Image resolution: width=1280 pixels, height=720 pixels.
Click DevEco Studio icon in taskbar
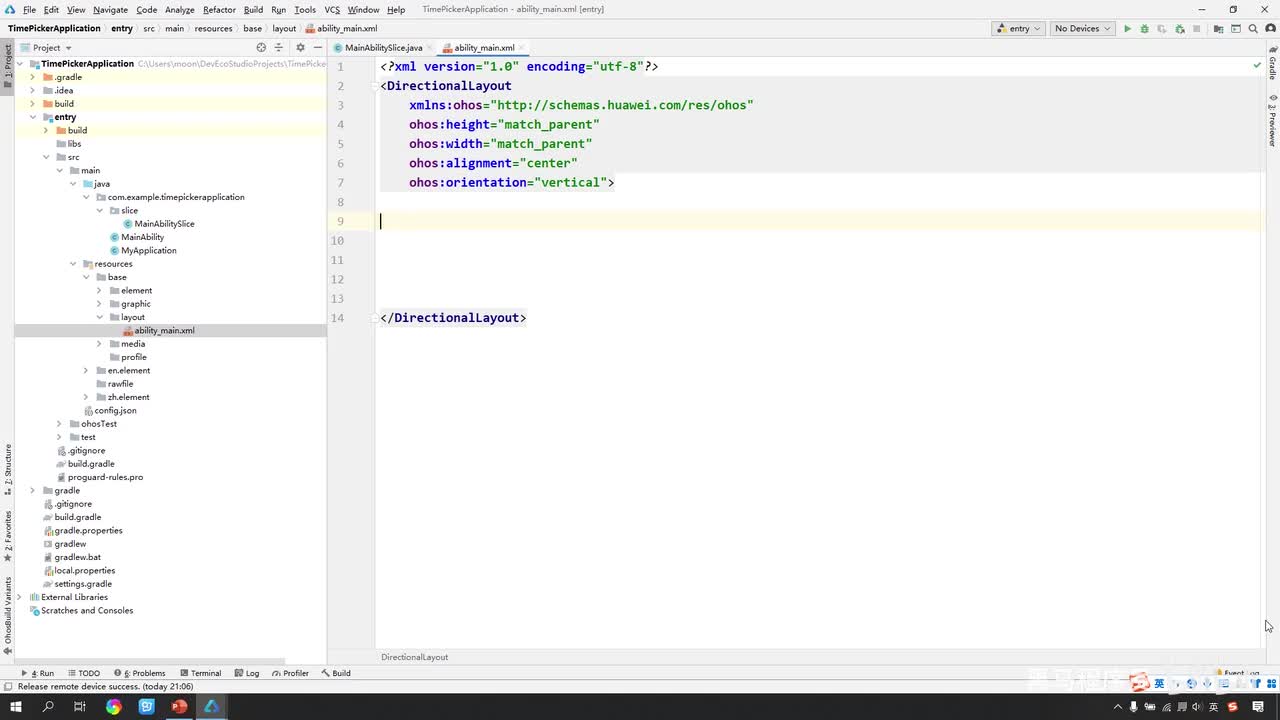(x=212, y=707)
